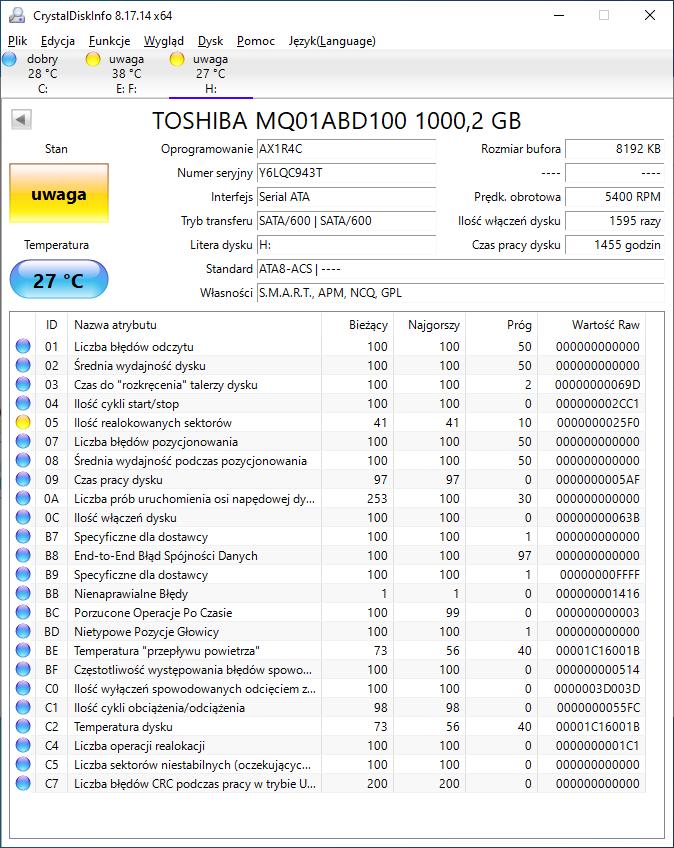Select row 'Temperatura dysku'
The height and width of the screenshot is (848, 674).
[x=328, y=726]
